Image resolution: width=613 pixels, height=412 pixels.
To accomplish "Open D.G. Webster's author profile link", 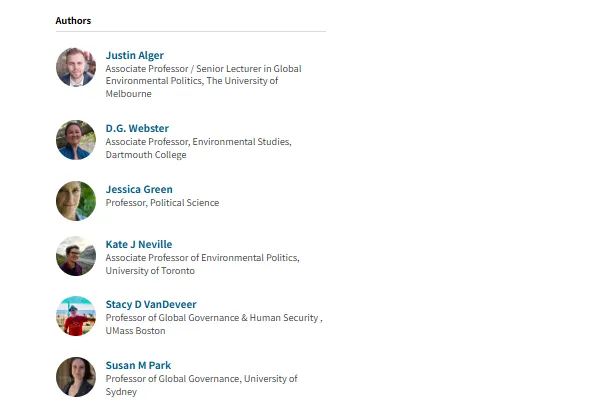I will pos(137,128).
